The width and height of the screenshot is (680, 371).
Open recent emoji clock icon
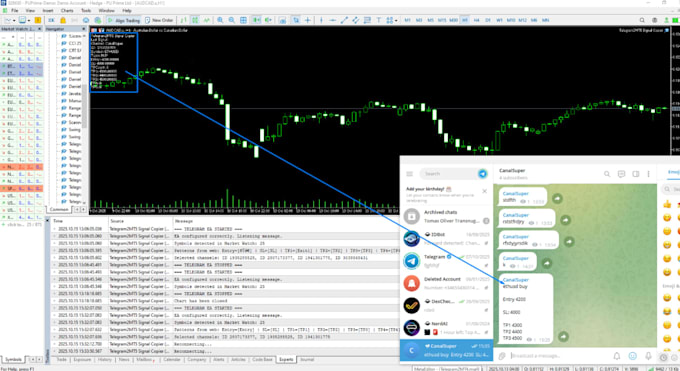click(663, 358)
